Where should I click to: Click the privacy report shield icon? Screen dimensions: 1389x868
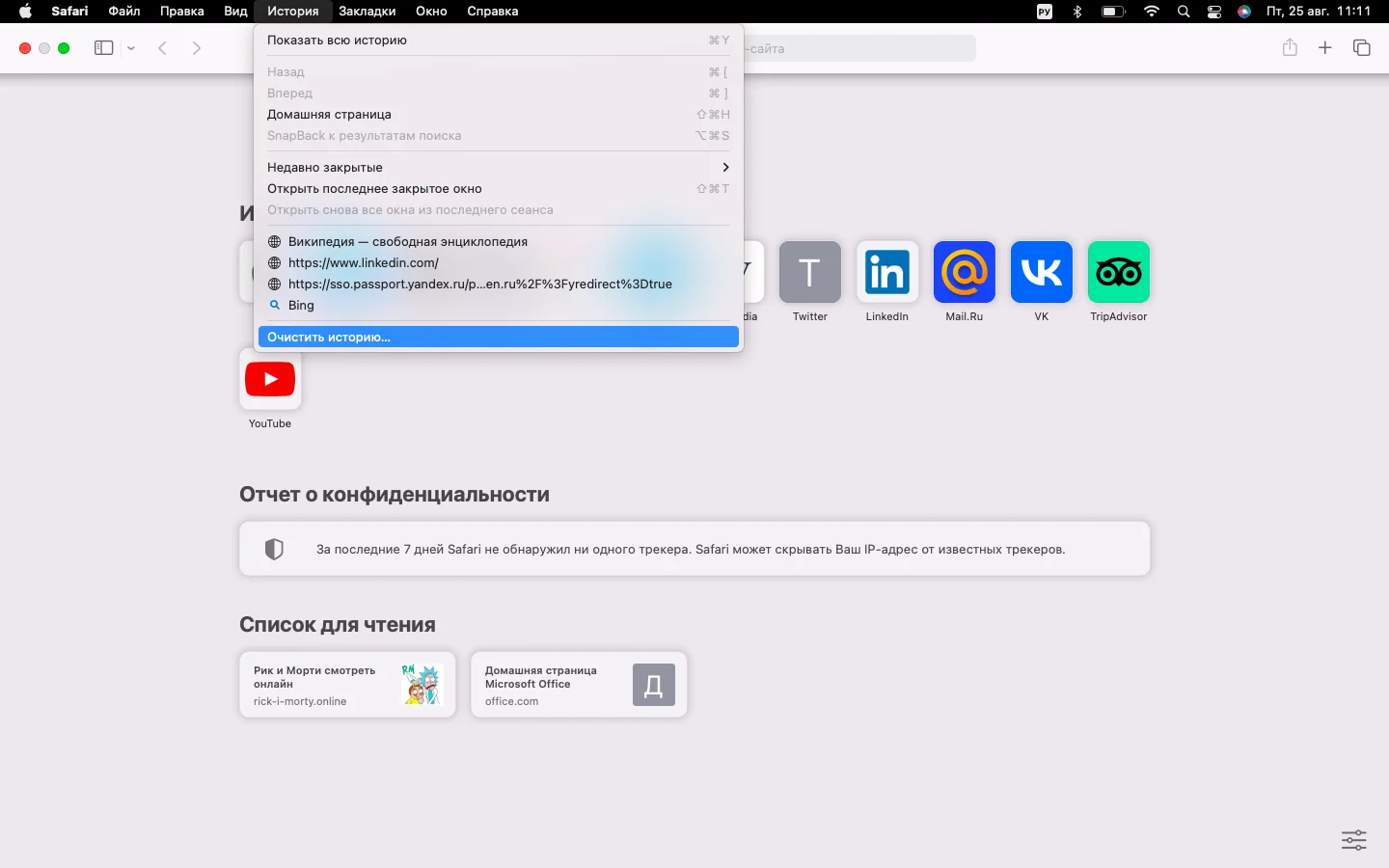coord(274,549)
